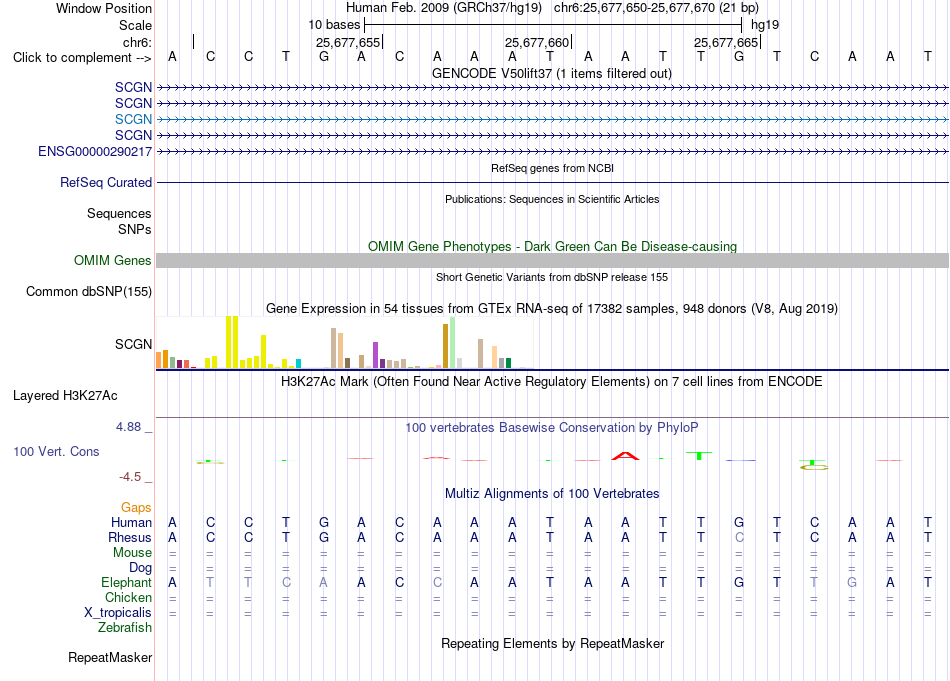Click the '100 Vert. Cons' track label
This screenshot has width=950, height=681.
(x=56, y=451)
